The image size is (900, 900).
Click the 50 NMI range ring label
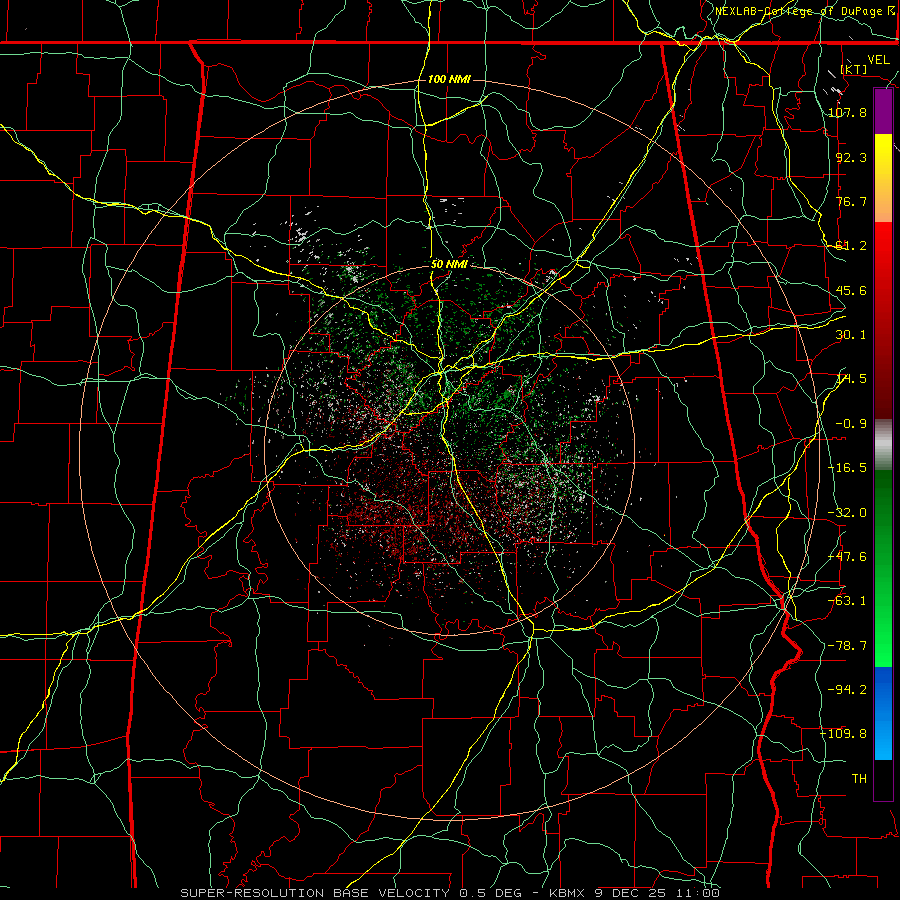(449, 264)
